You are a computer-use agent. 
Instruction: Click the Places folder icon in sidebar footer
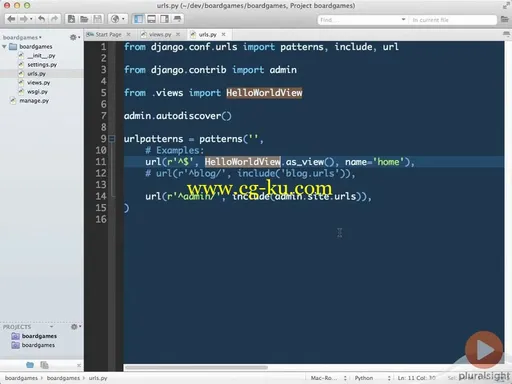coord(30,365)
